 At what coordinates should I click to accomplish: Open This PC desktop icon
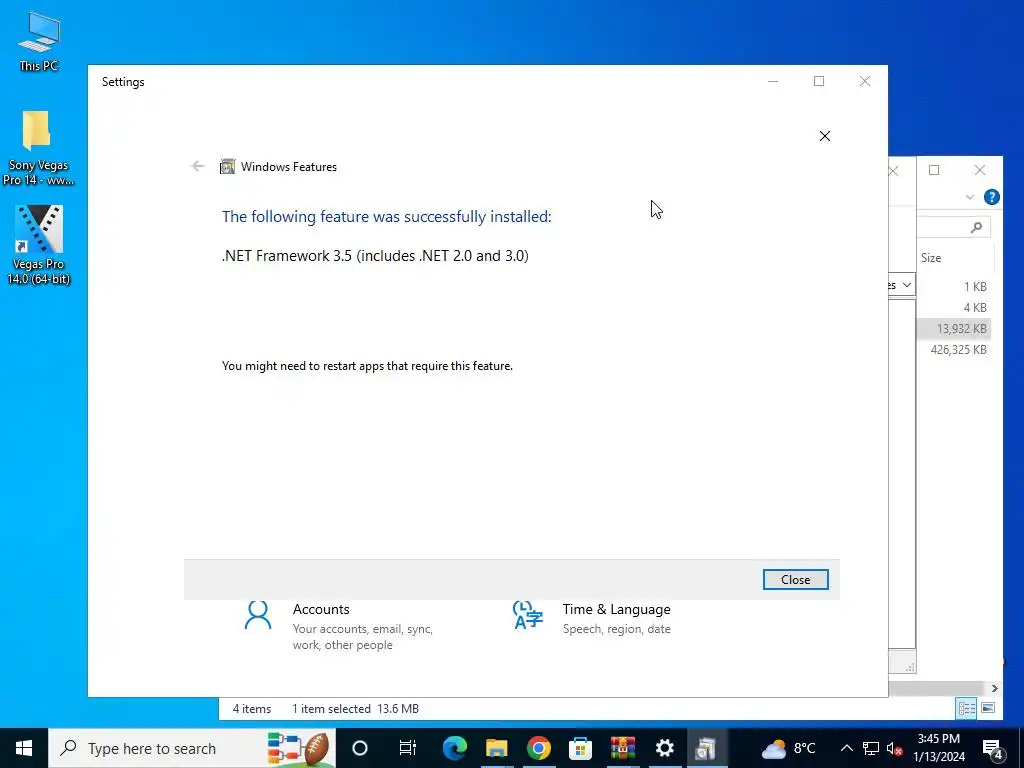(39, 41)
